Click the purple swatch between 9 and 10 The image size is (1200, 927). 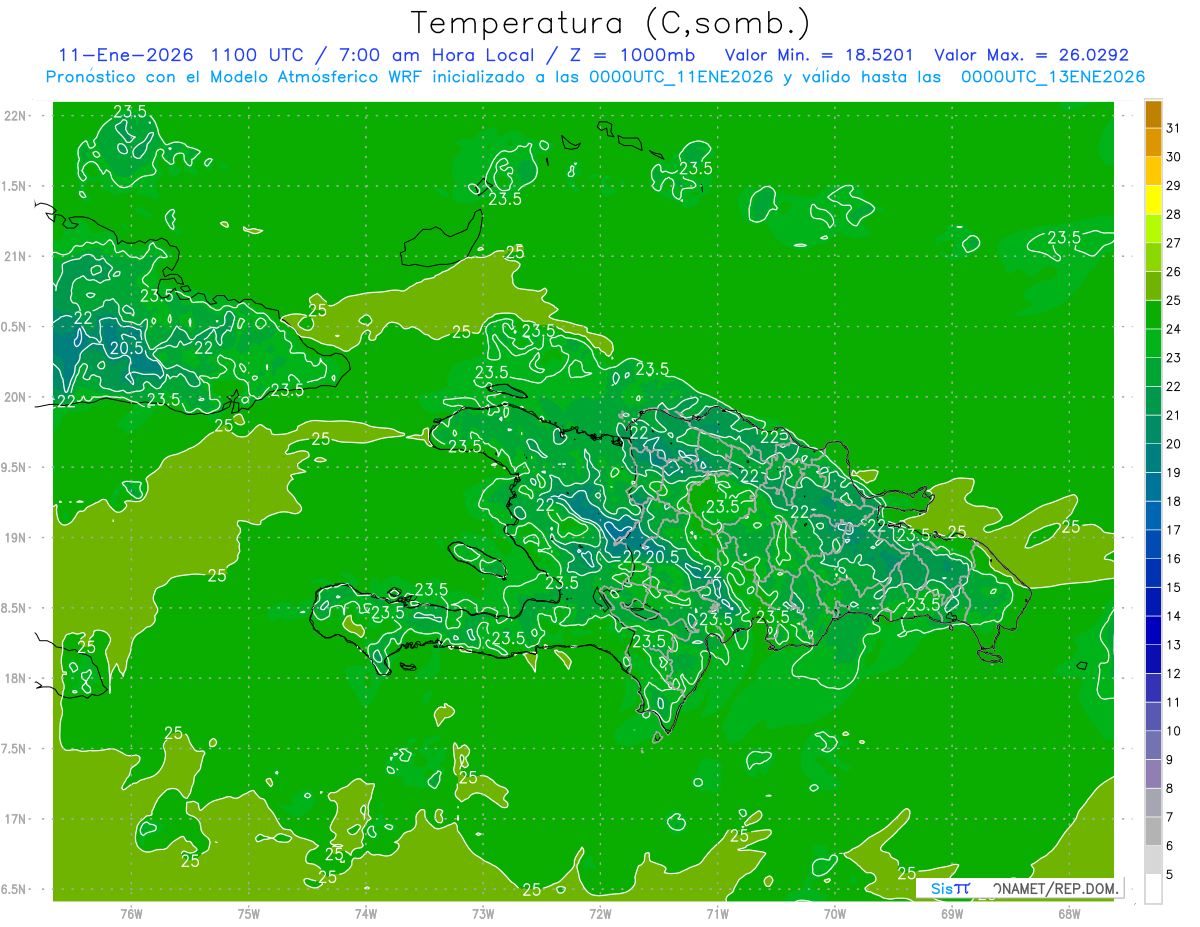click(x=1153, y=746)
